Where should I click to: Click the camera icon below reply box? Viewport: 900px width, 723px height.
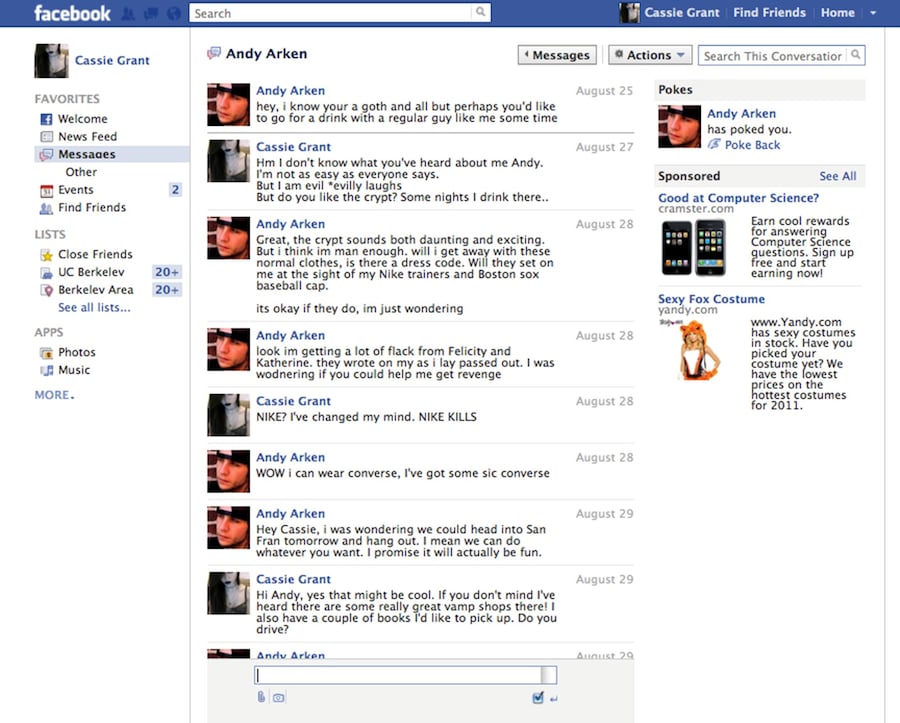click(279, 698)
